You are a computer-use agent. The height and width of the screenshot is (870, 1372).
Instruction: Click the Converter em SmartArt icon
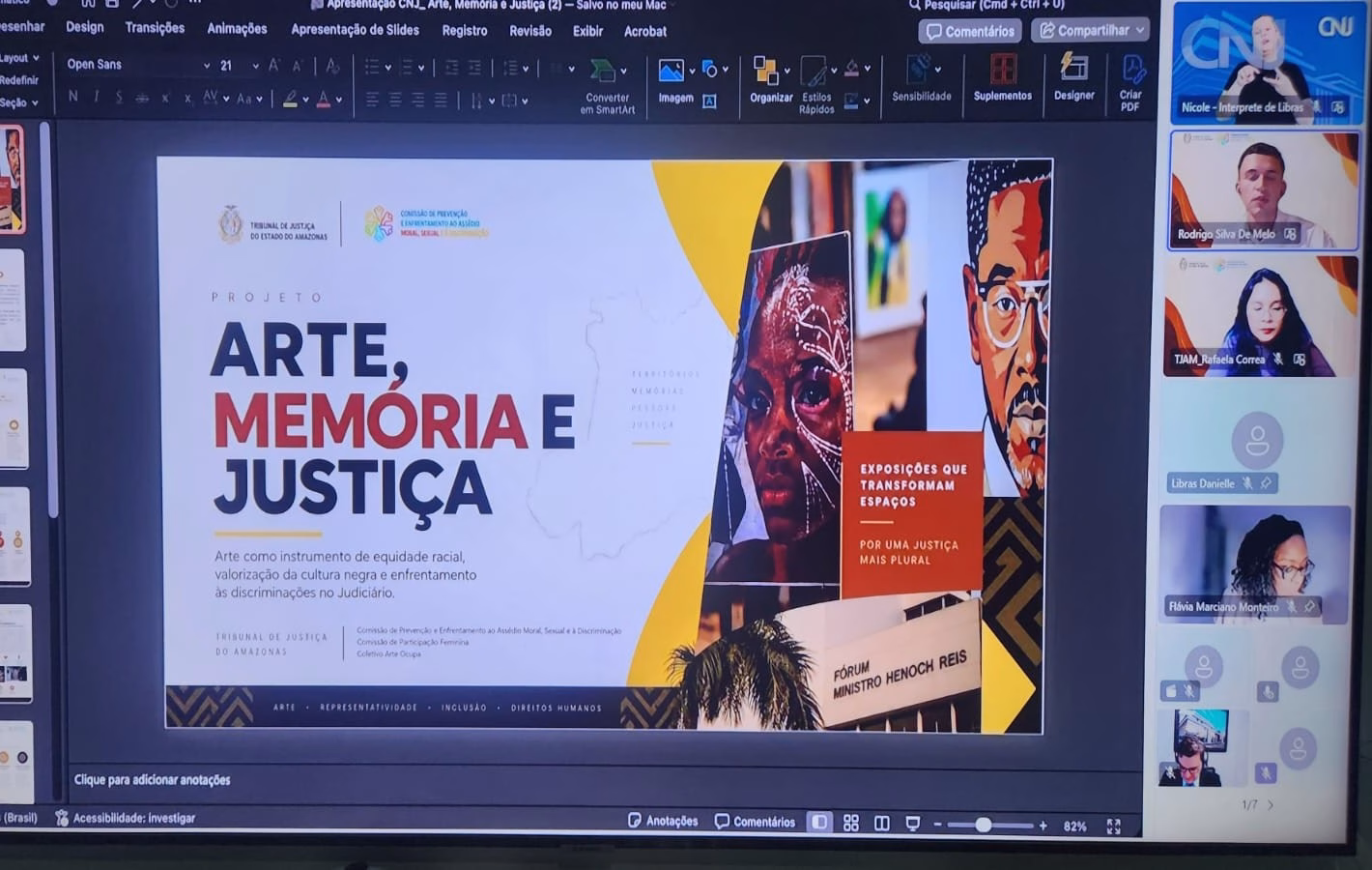click(x=603, y=71)
